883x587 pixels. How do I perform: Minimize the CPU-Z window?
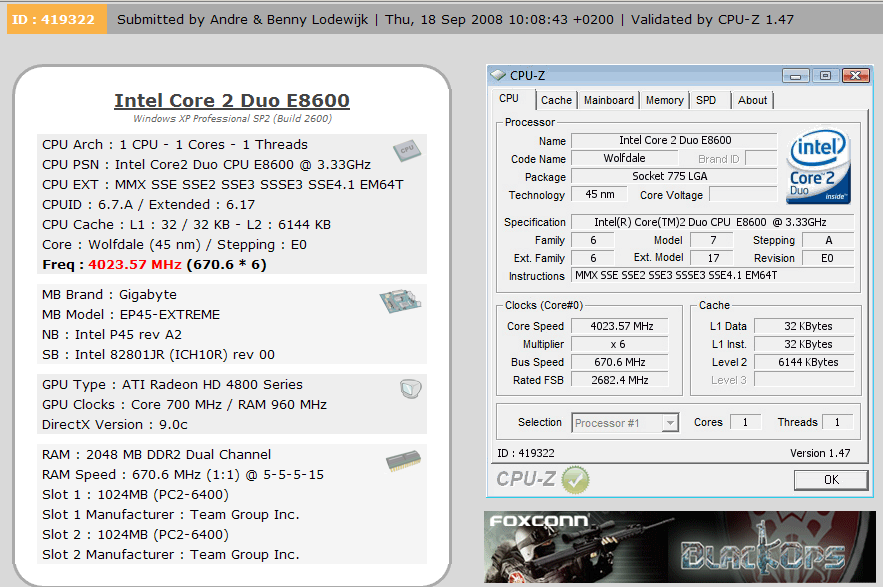point(795,75)
